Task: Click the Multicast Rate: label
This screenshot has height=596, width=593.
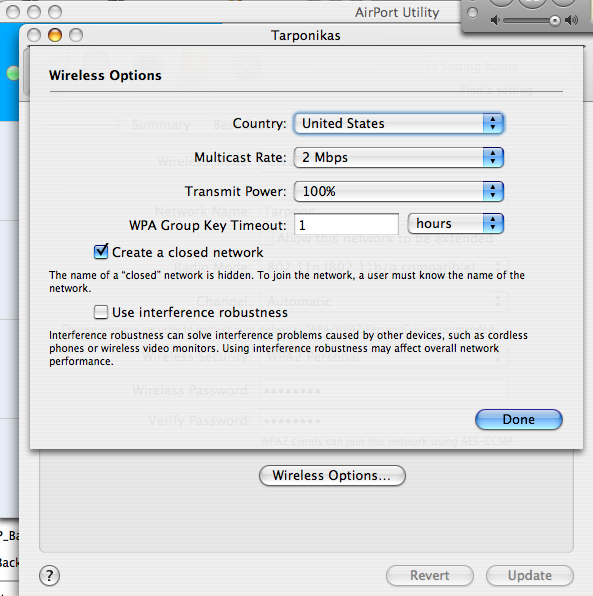Action: [x=240, y=157]
